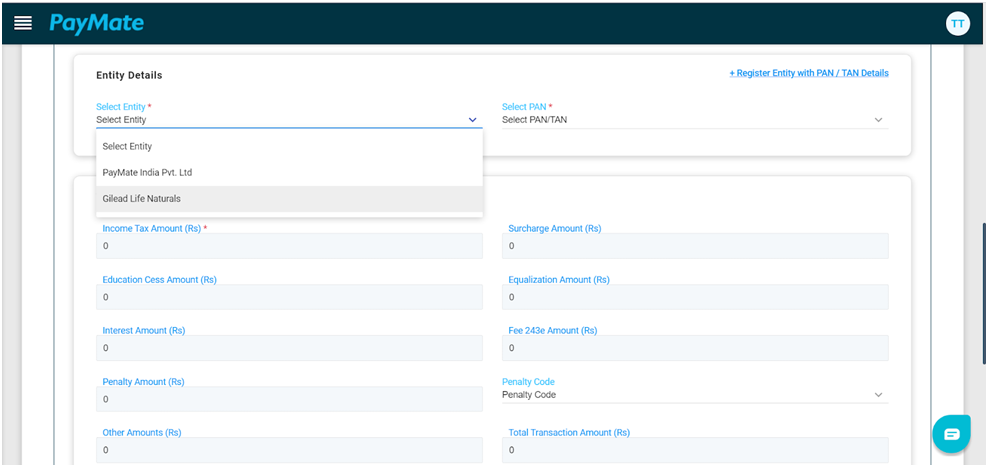Expand the Select PAN/TAN dropdown
Viewport: 988px width, 467px height.
pyautogui.click(x=695, y=120)
